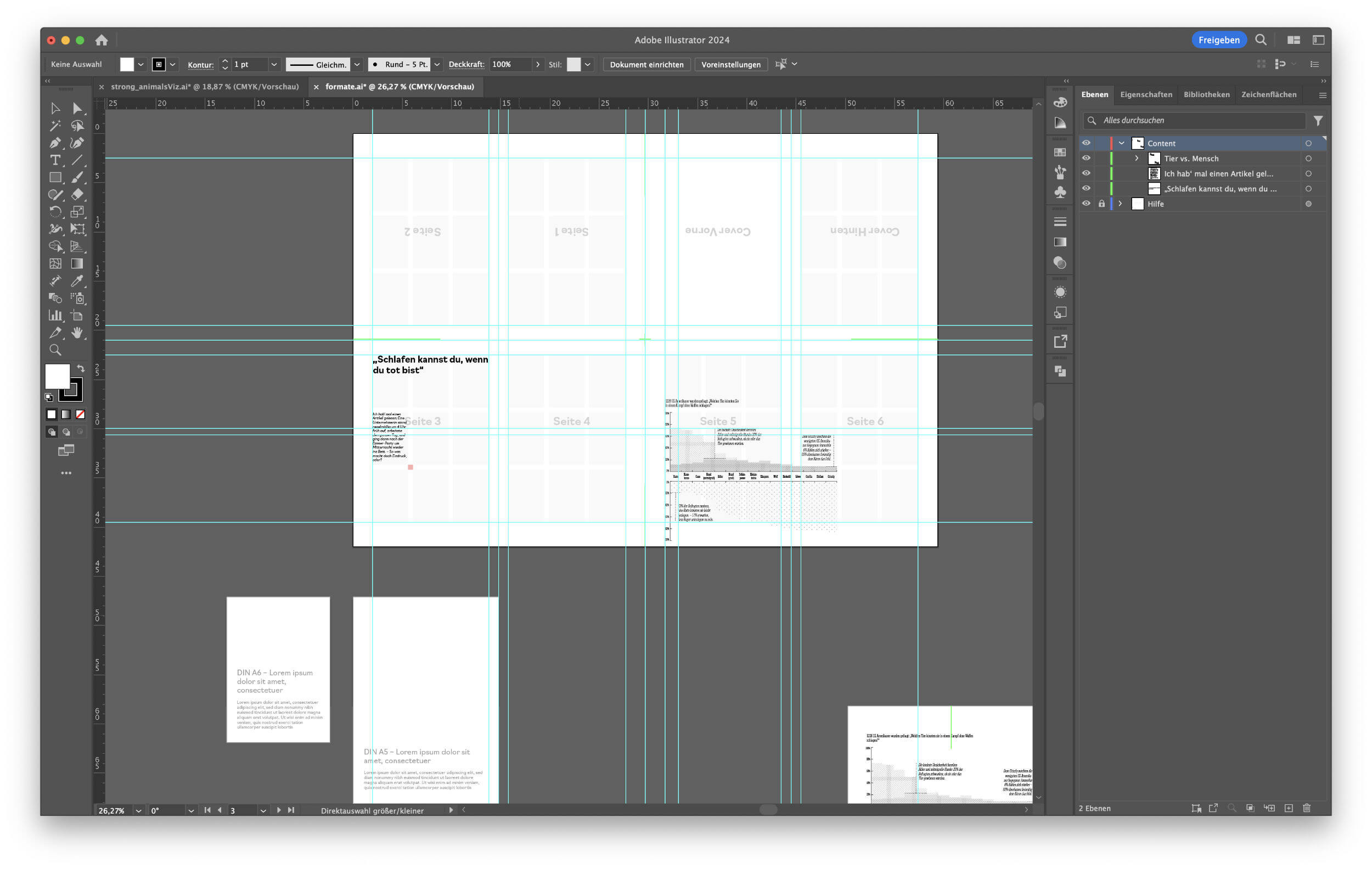The width and height of the screenshot is (1372, 869).
Task: Open the Rund – 5 Pt. brush dropdown
Action: click(x=436, y=64)
